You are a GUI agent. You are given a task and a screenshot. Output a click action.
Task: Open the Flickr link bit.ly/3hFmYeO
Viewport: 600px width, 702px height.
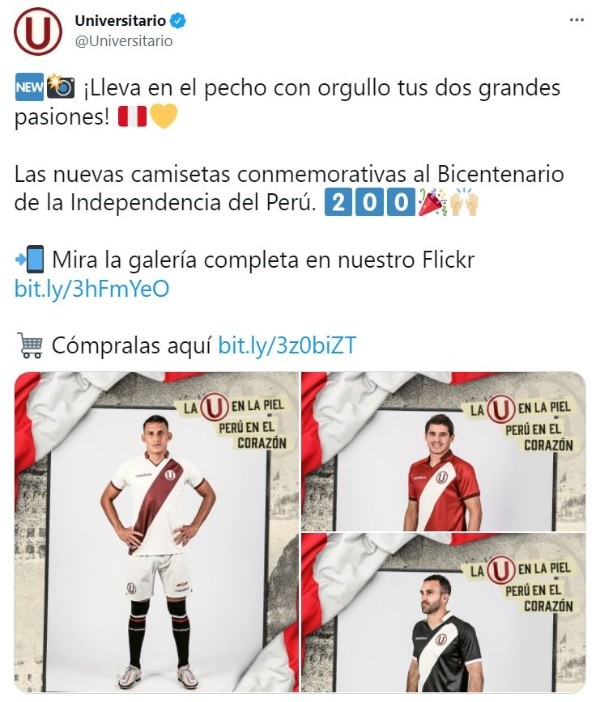[x=92, y=289]
